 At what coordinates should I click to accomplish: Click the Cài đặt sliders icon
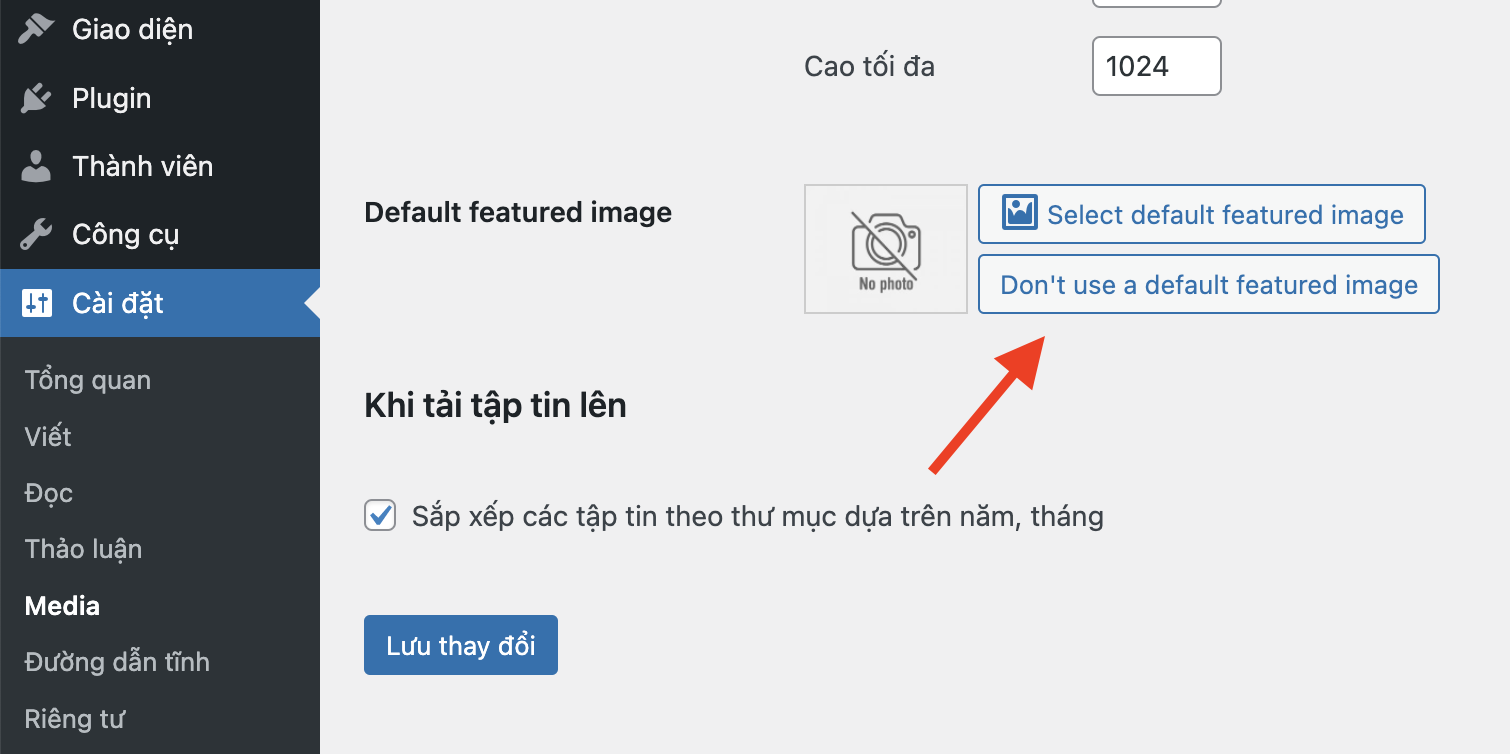pos(36,303)
